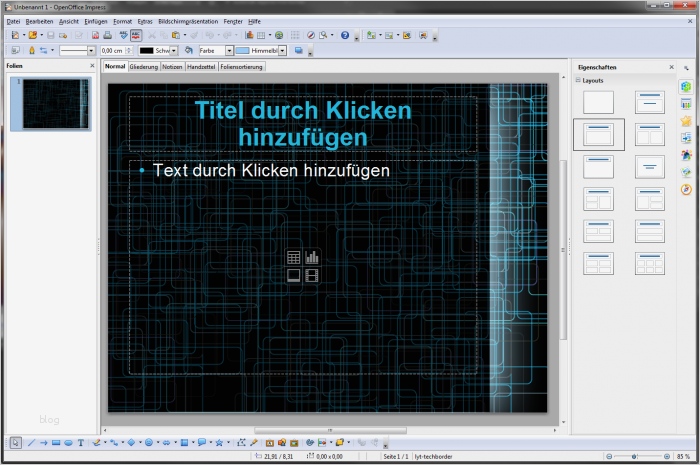The height and width of the screenshot is (465, 700).
Task: Click the chart insert icon
Action: click(249, 35)
